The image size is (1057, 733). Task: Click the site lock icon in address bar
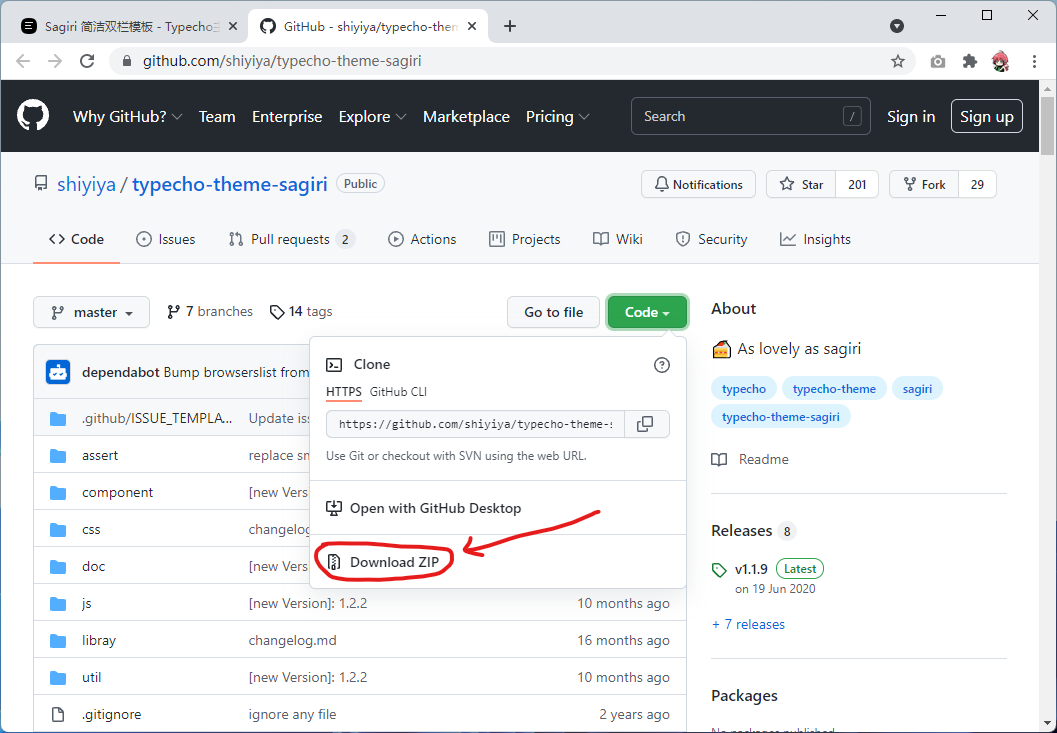126,61
